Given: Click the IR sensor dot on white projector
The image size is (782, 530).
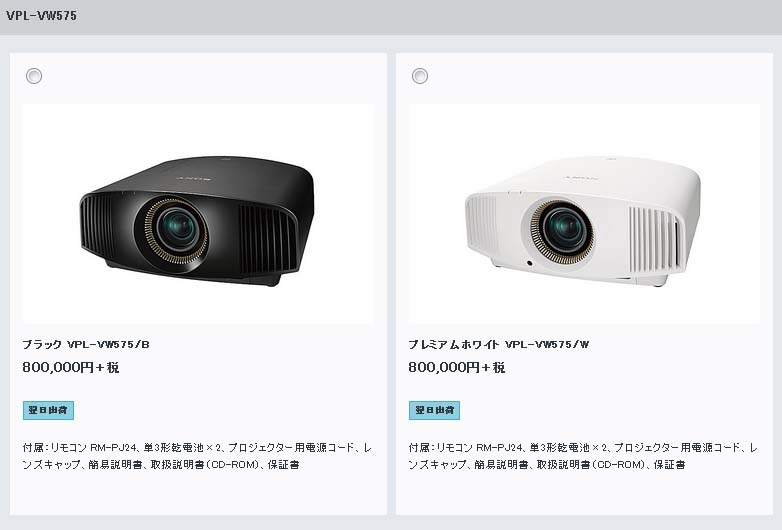Looking at the screenshot, I should point(529,263).
